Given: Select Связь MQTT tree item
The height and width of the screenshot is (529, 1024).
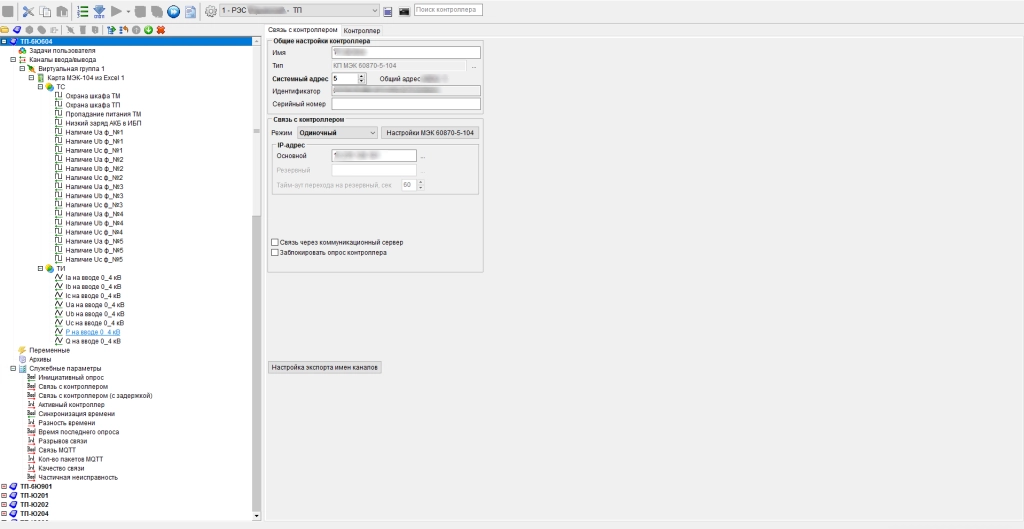Looking at the screenshot, I should (x=57, y=451).
